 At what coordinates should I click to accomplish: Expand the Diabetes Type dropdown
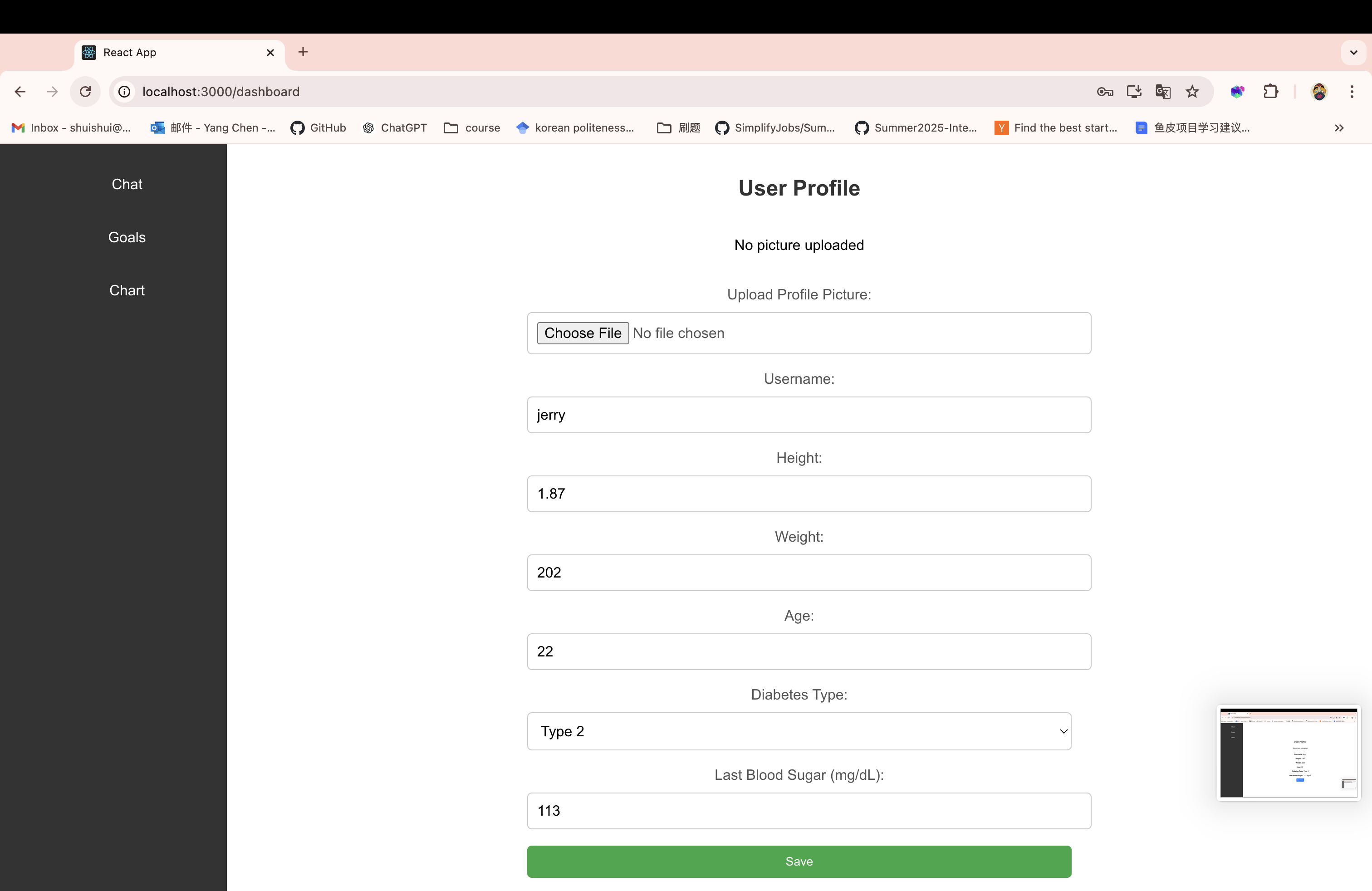799,731
